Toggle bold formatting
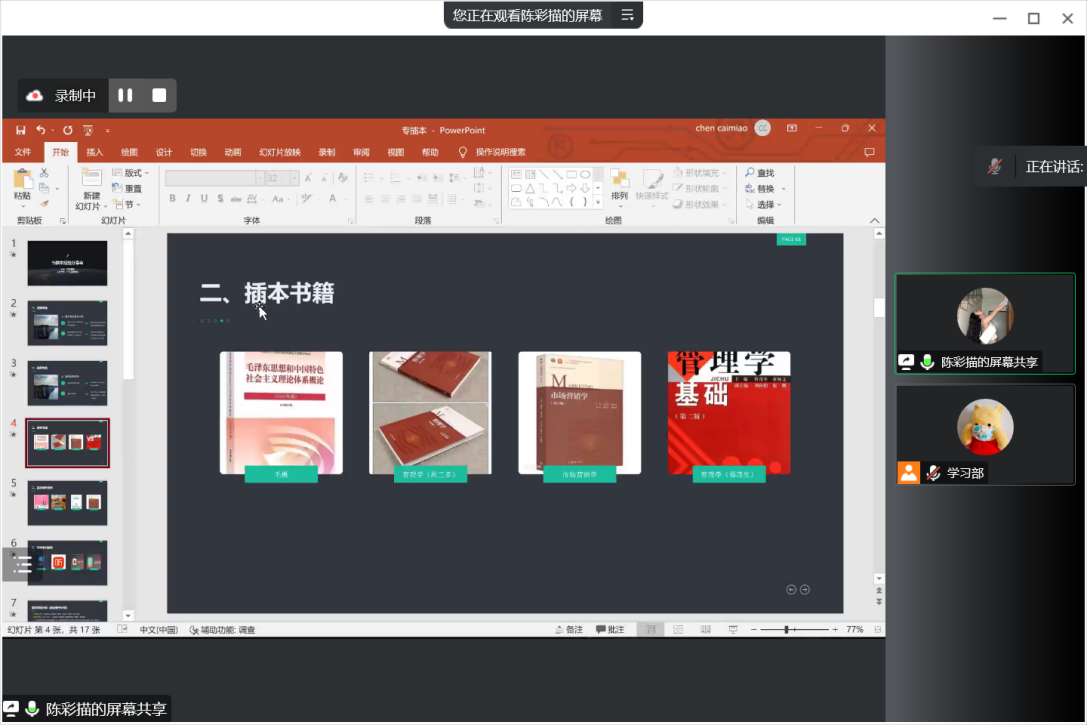The height and width of the screenshot is (725, 1087). 172,199
